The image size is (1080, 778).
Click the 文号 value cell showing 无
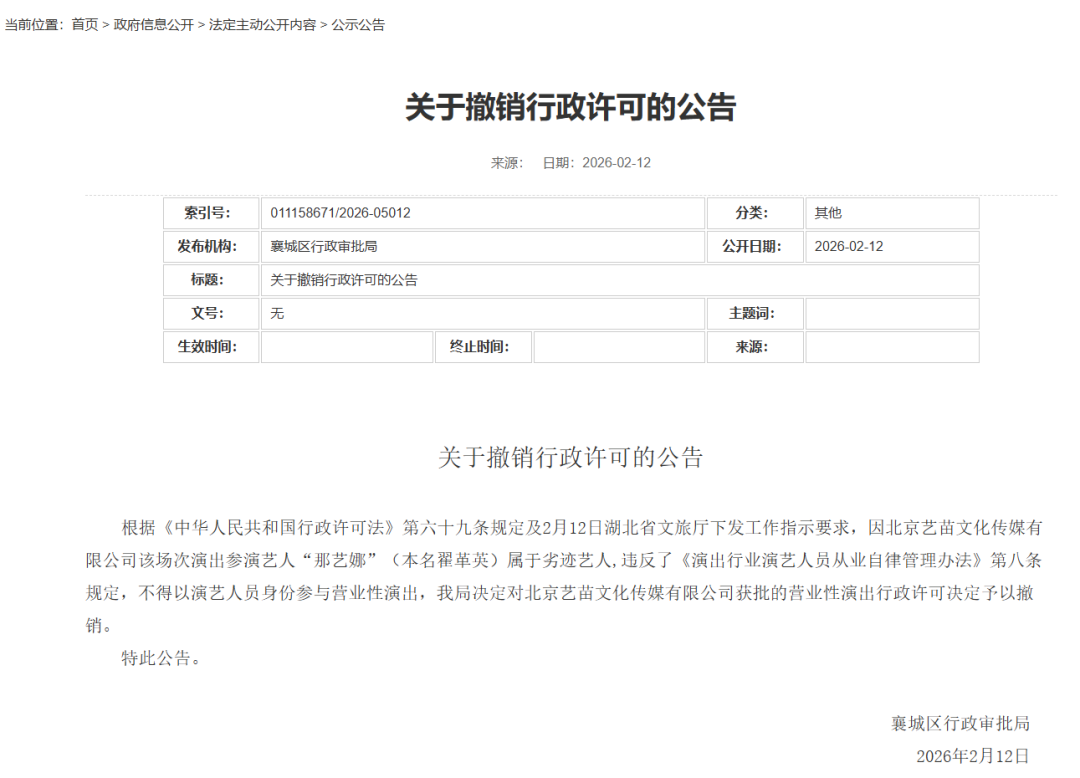482,314
